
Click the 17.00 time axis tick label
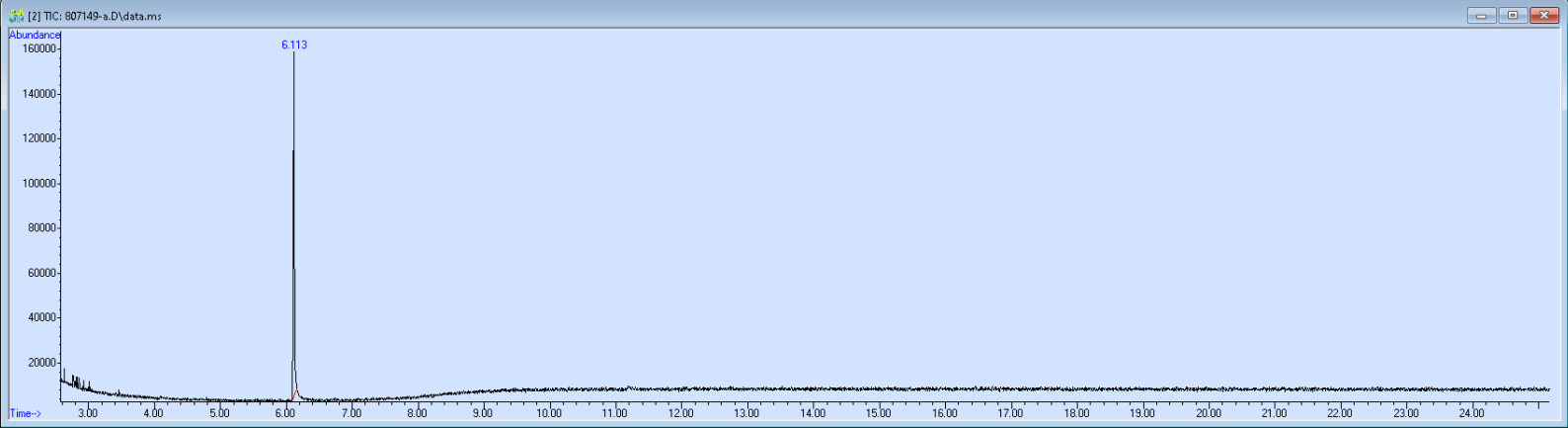[x=1010, y=413]
